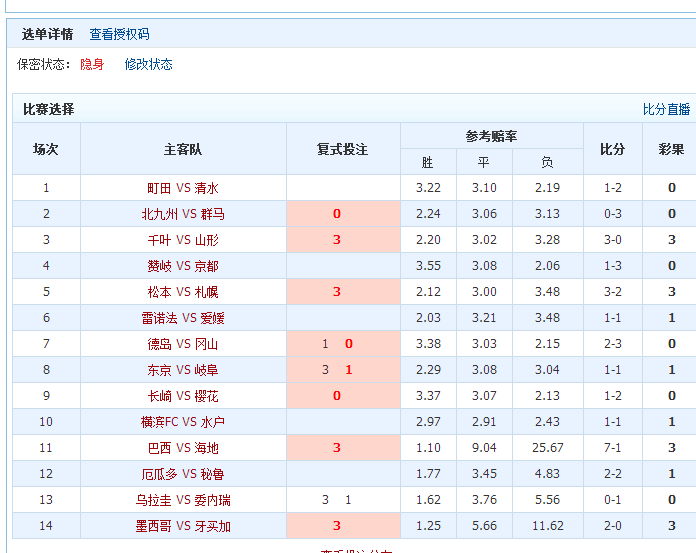Switch to the 查看授权码 tab

tap(119, 34)
